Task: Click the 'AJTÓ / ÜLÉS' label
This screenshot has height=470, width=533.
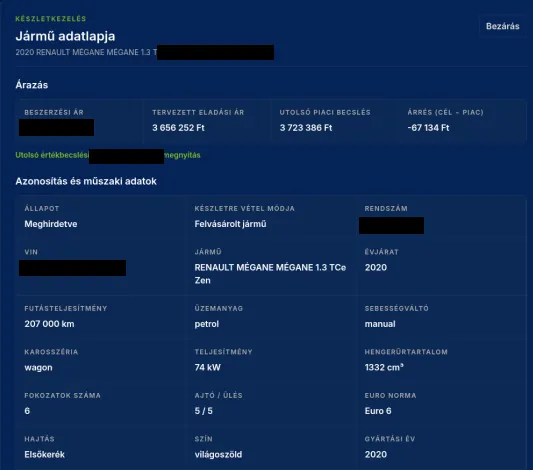Action: coord(218,396)
